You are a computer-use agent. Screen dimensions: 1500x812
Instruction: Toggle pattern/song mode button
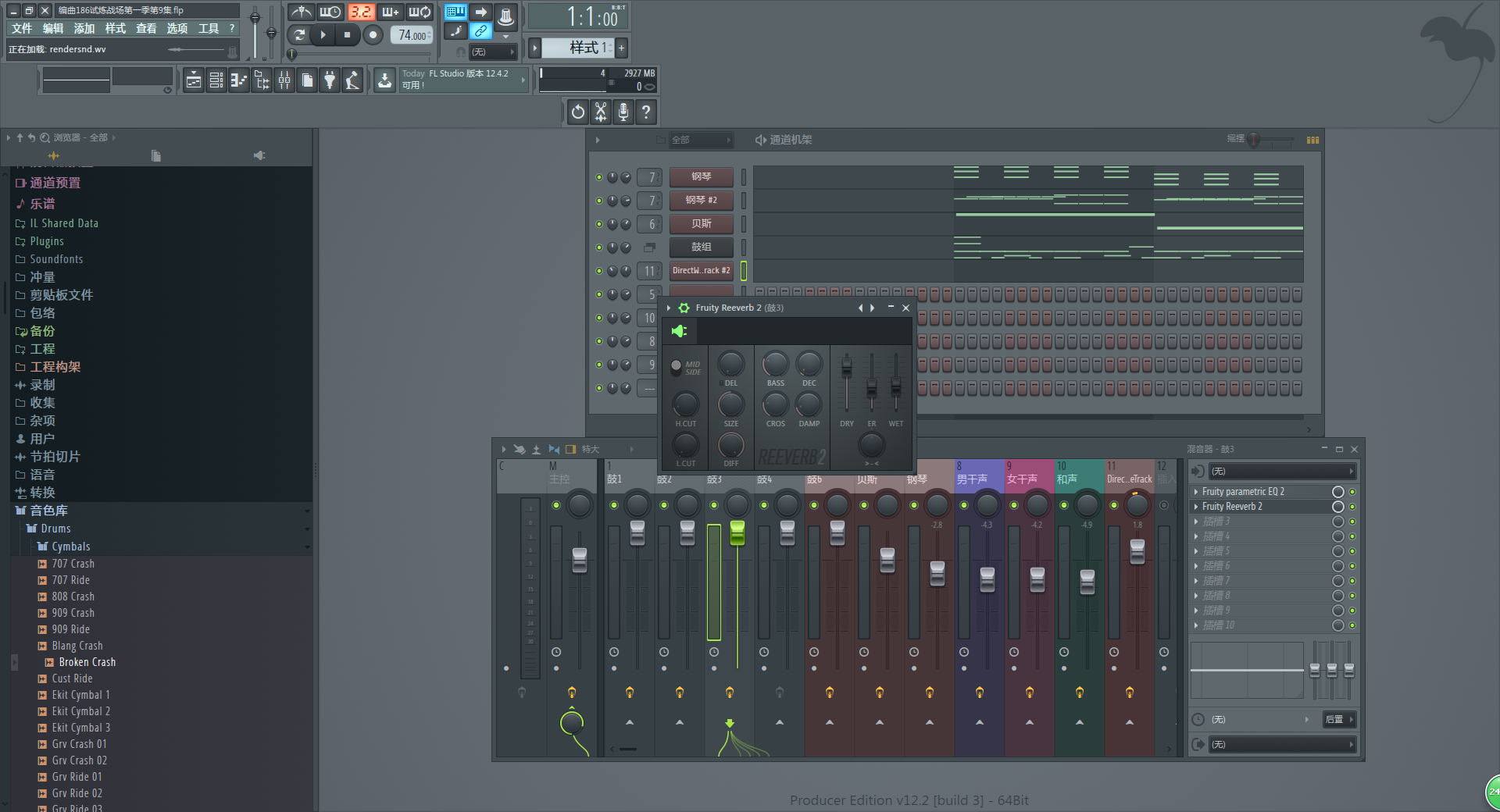[299, 34]
